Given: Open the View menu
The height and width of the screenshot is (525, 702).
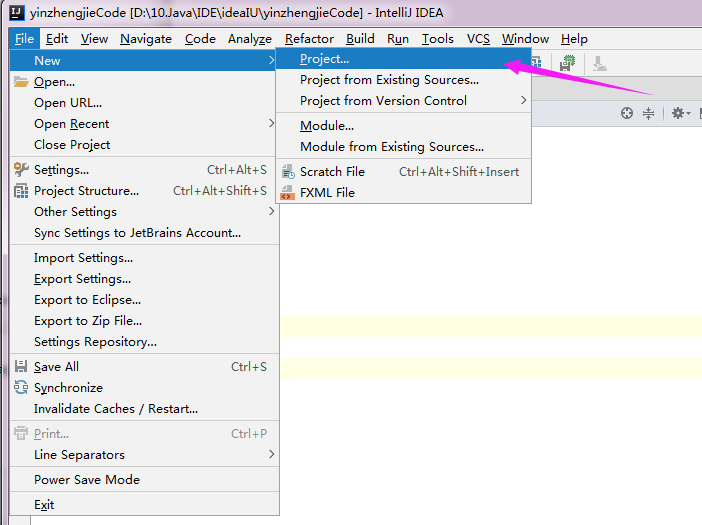Looking at the screenshot, I should tap(94, 39).
